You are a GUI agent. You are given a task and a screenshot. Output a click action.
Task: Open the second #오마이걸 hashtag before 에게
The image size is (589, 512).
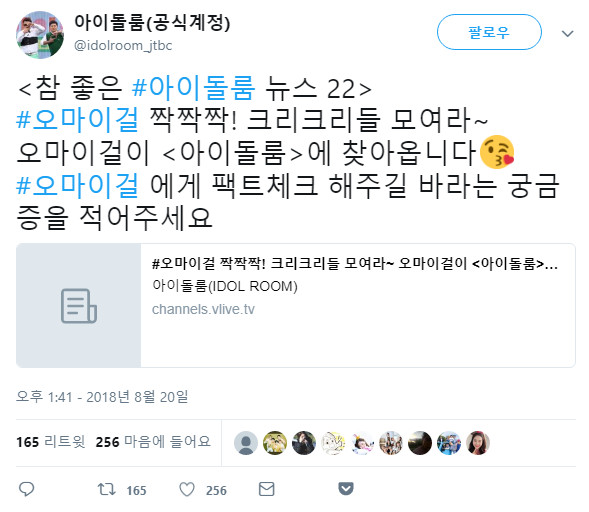click(x=78, y=186)
